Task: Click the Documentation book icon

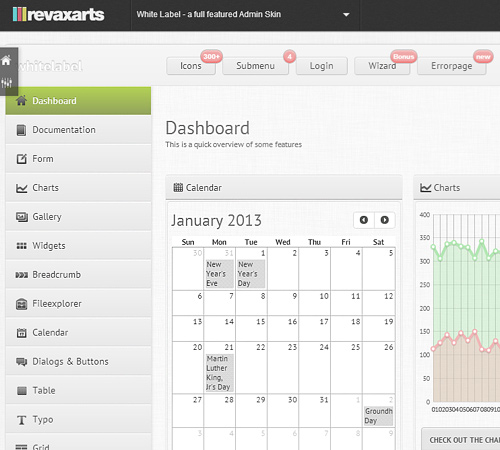Action: click(x=21, y=130)
